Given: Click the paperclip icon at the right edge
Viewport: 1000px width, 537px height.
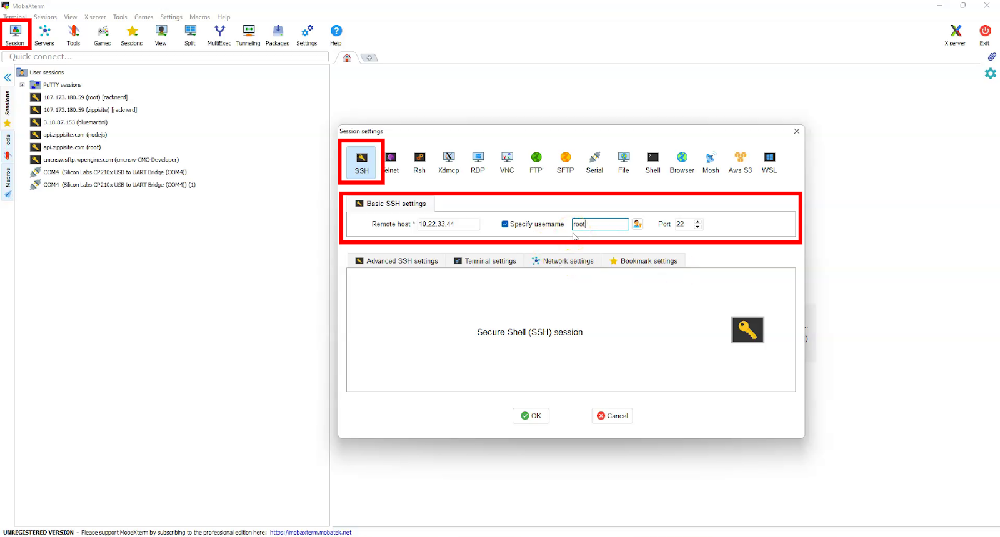Looking at the screenshot, I should (x=992, y=57).
